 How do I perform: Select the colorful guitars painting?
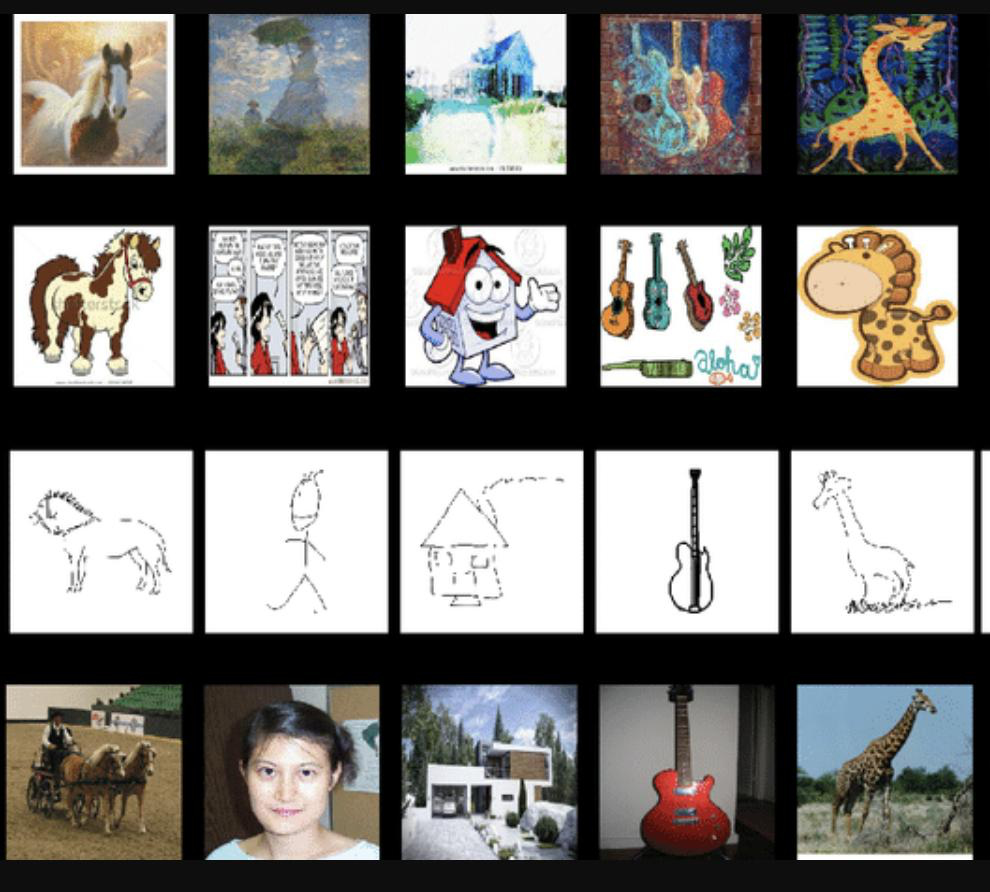[681, 94]
